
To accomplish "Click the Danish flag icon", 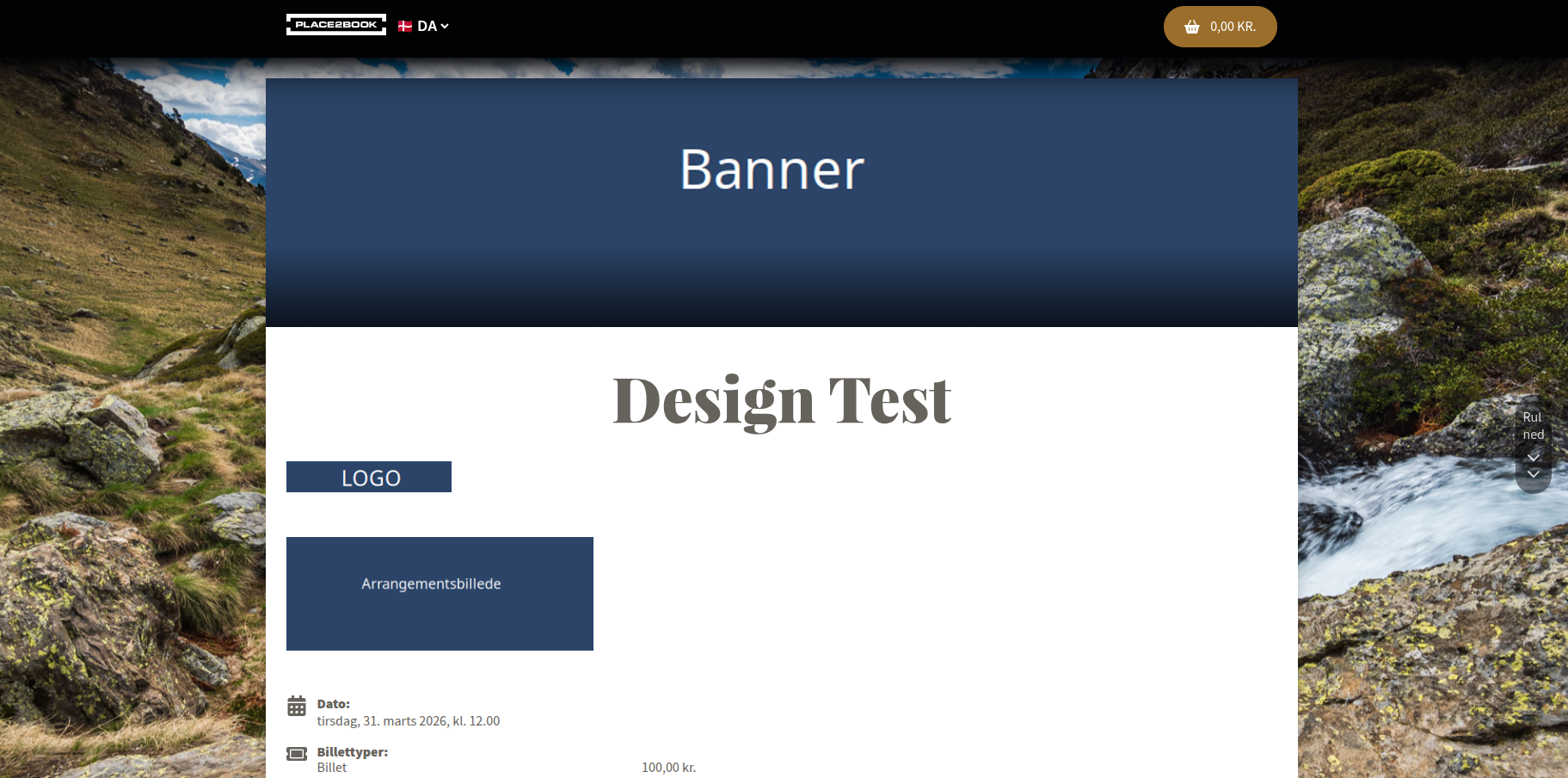I will click(x=405, y=26).
